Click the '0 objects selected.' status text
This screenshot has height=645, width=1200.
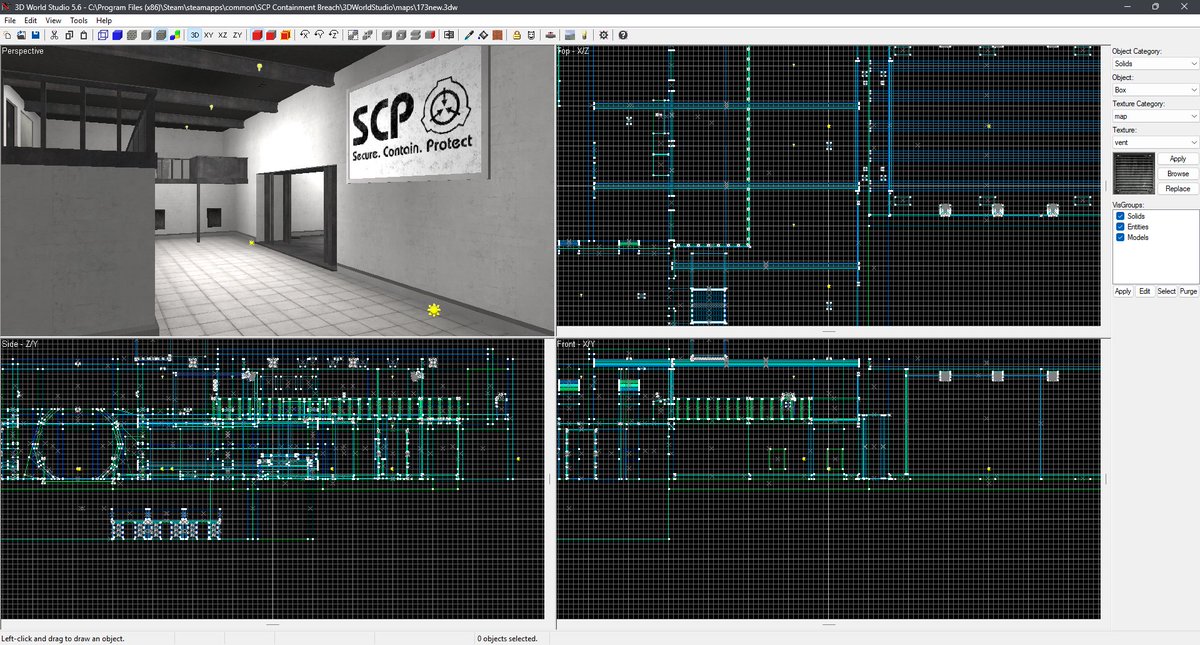click(508, 638)
